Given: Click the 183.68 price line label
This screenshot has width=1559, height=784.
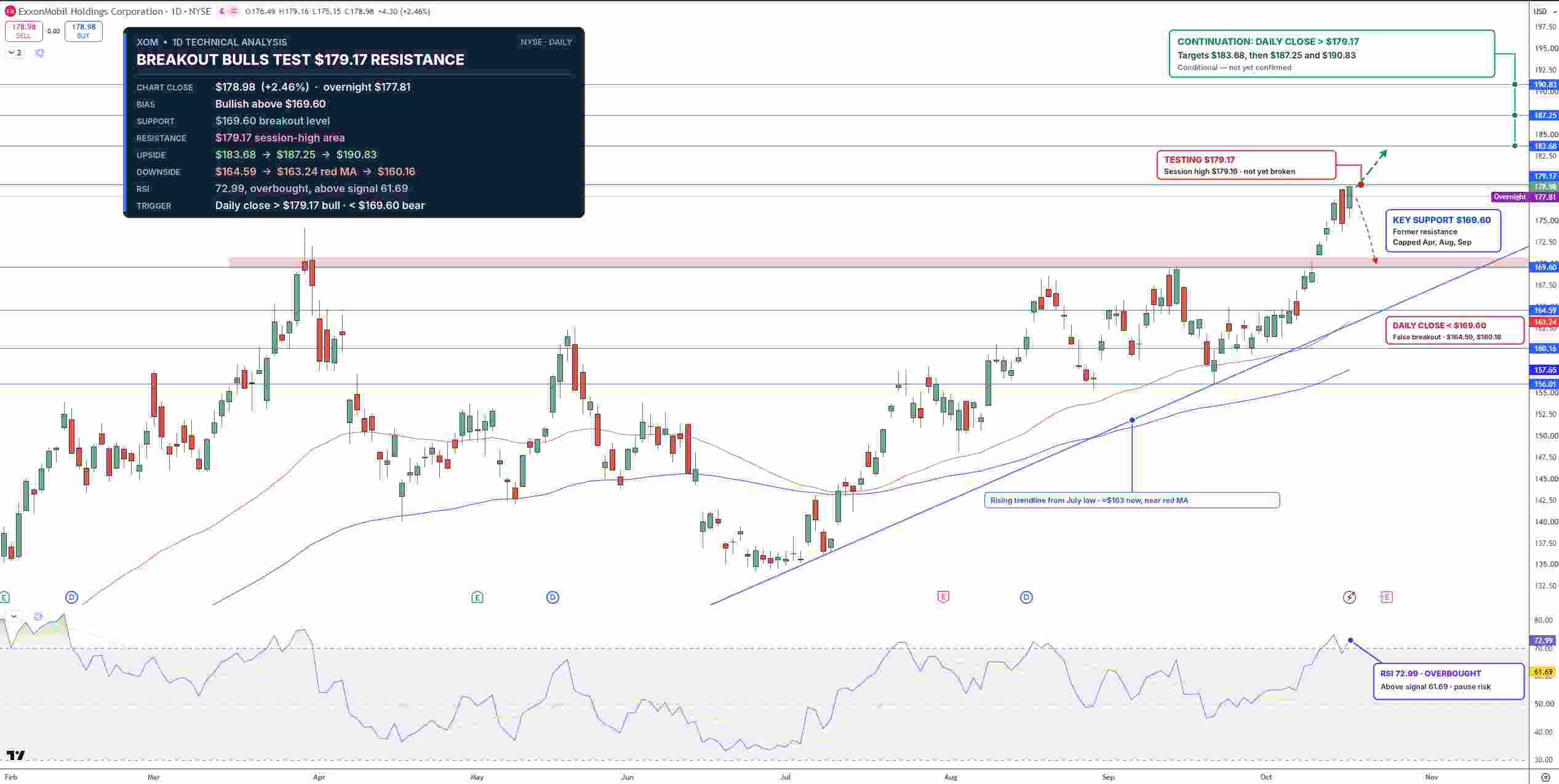Looking at the screenshot, I should (x=1544, y=146).
